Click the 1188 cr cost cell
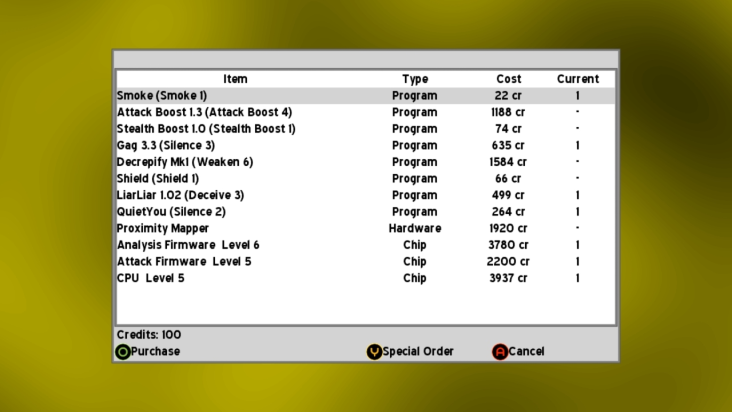 [x=508, y=112]
